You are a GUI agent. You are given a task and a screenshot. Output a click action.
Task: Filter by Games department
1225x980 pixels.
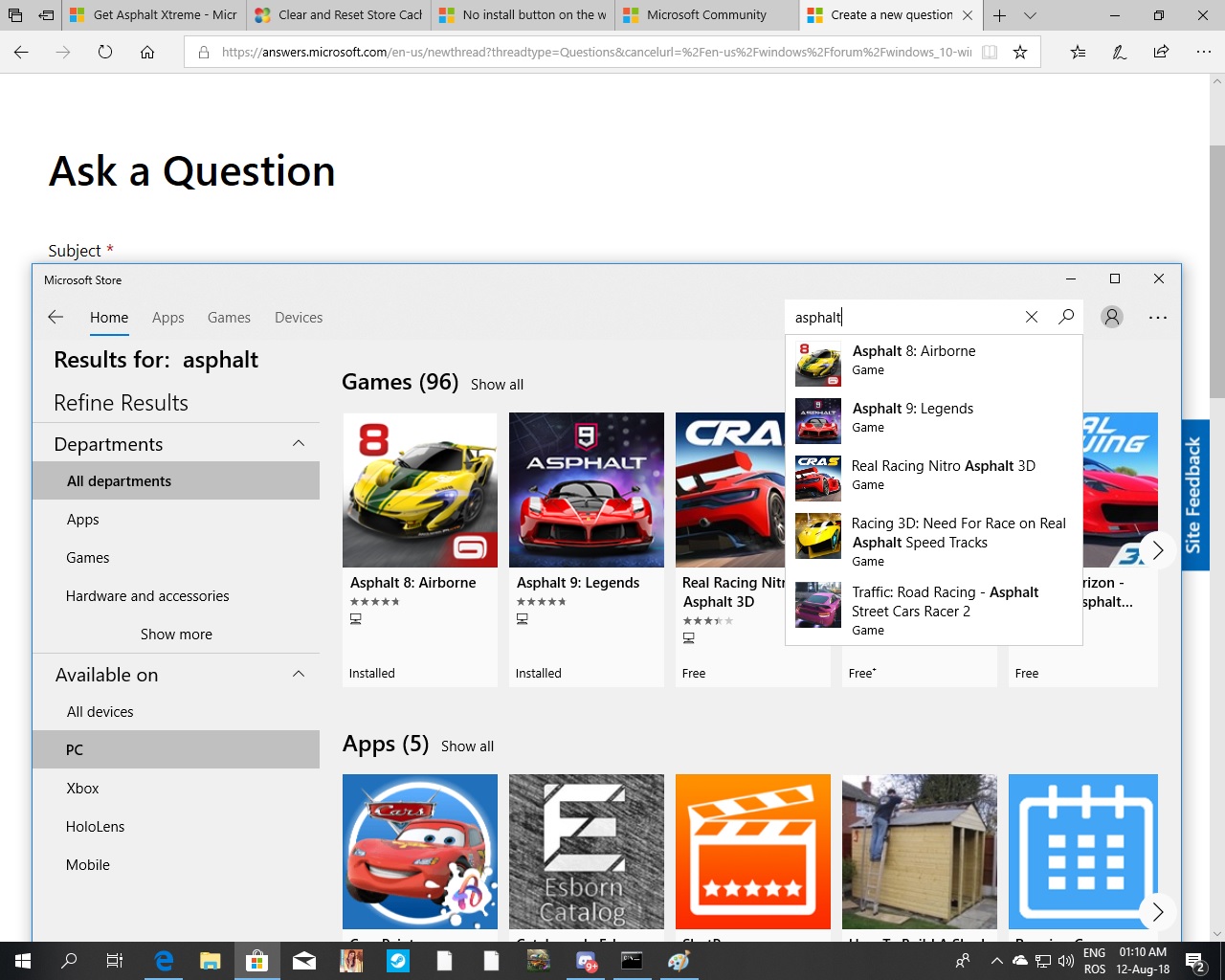[x=176, y=558]
